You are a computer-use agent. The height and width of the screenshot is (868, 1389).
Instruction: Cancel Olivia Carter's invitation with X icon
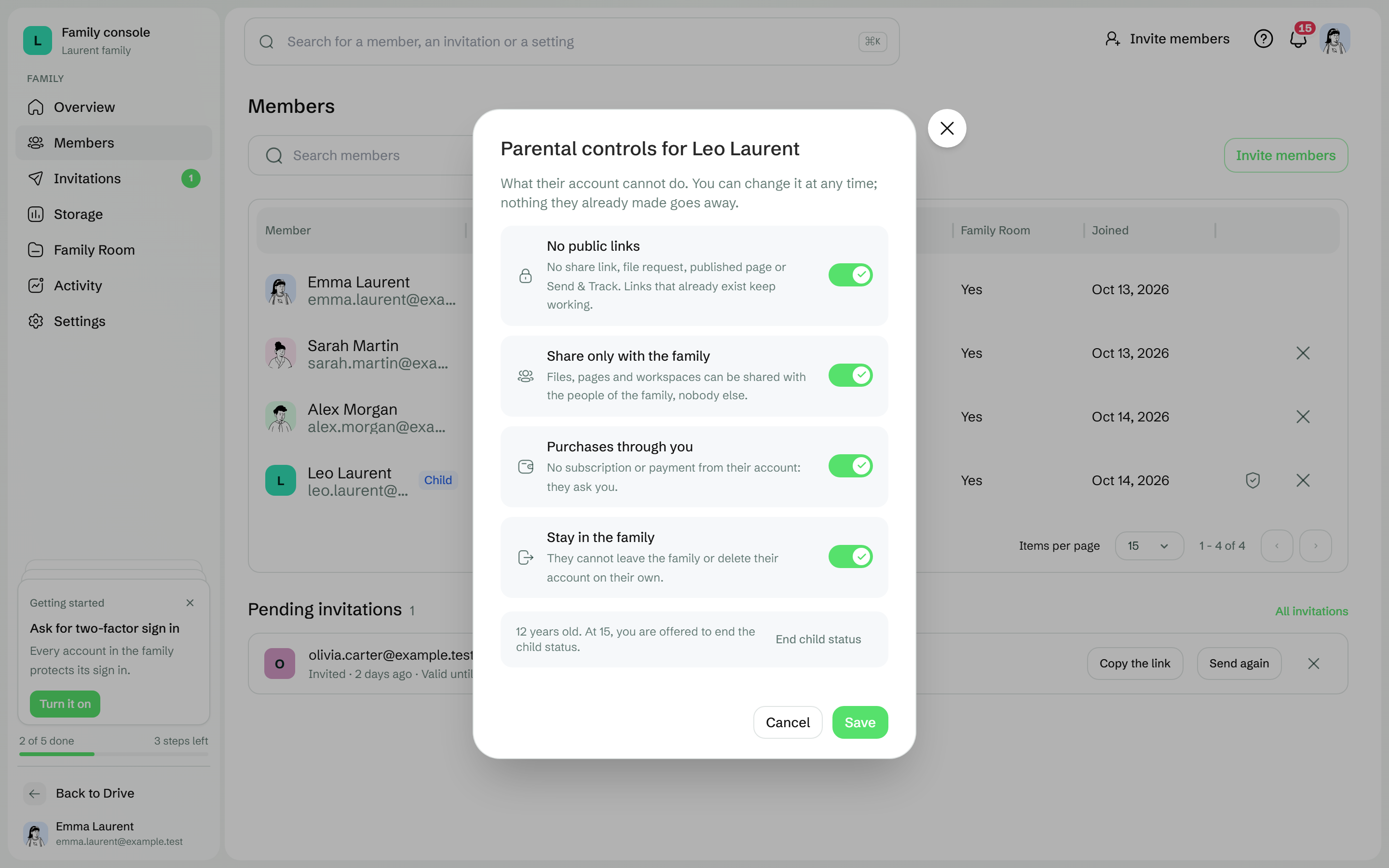click(1313, 664)
